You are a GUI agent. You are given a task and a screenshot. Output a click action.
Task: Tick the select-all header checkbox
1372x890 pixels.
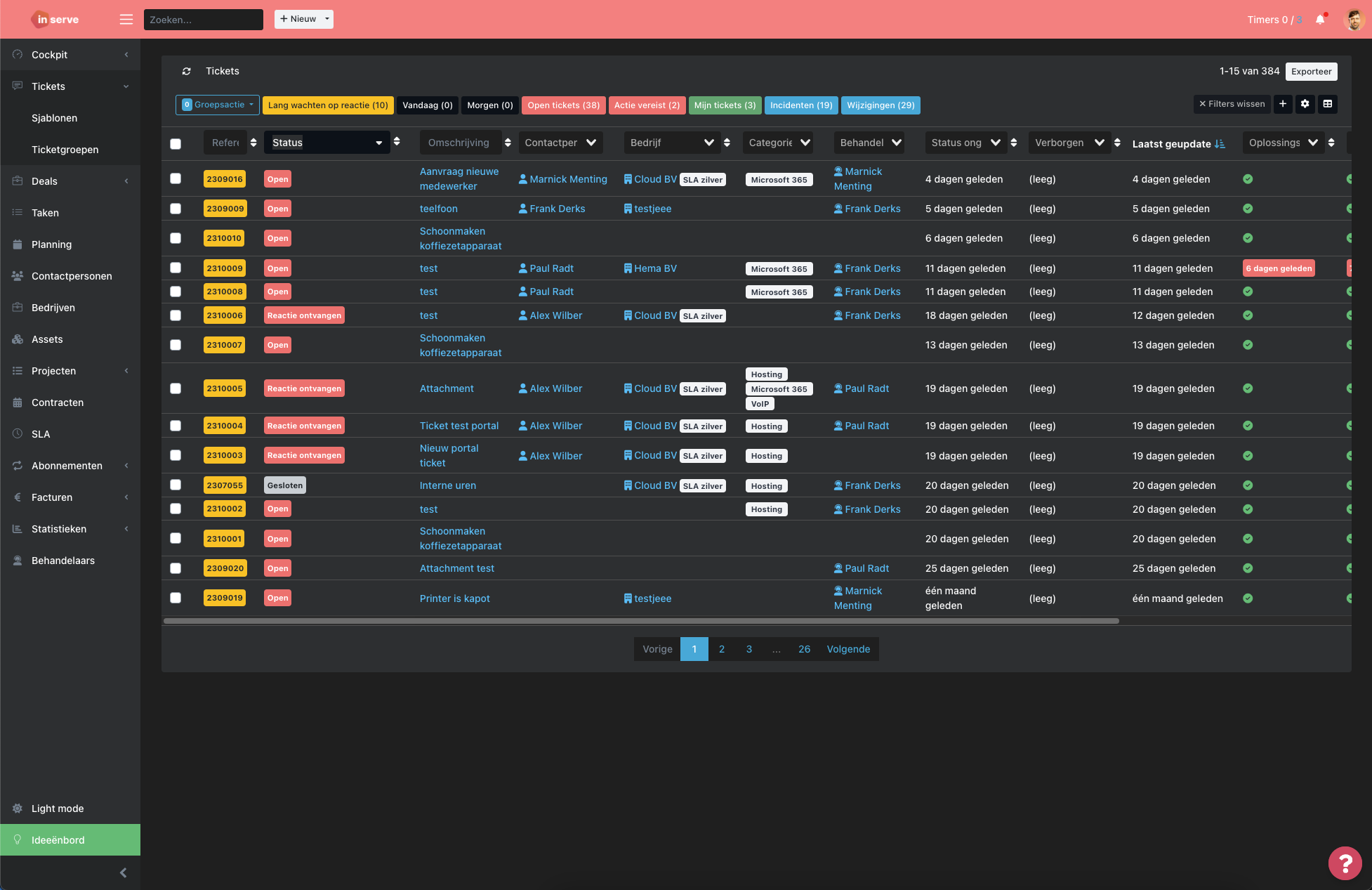176,143
